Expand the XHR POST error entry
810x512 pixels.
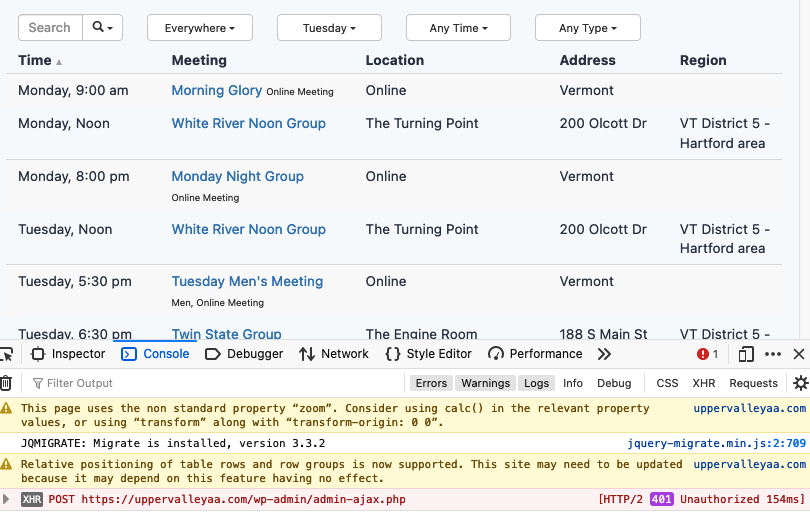coord(6,500)
